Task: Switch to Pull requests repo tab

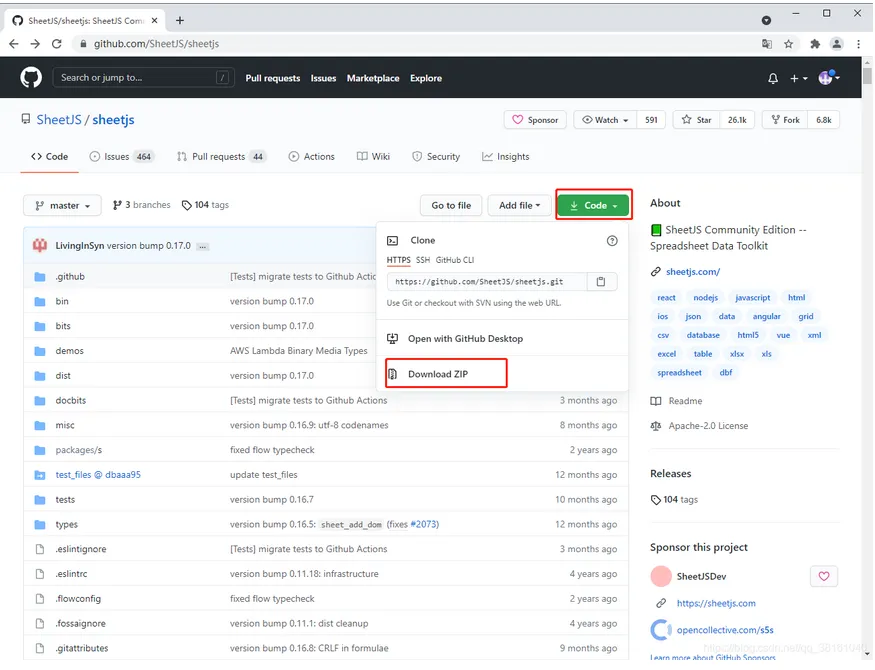Action: [x=220, y=157]
